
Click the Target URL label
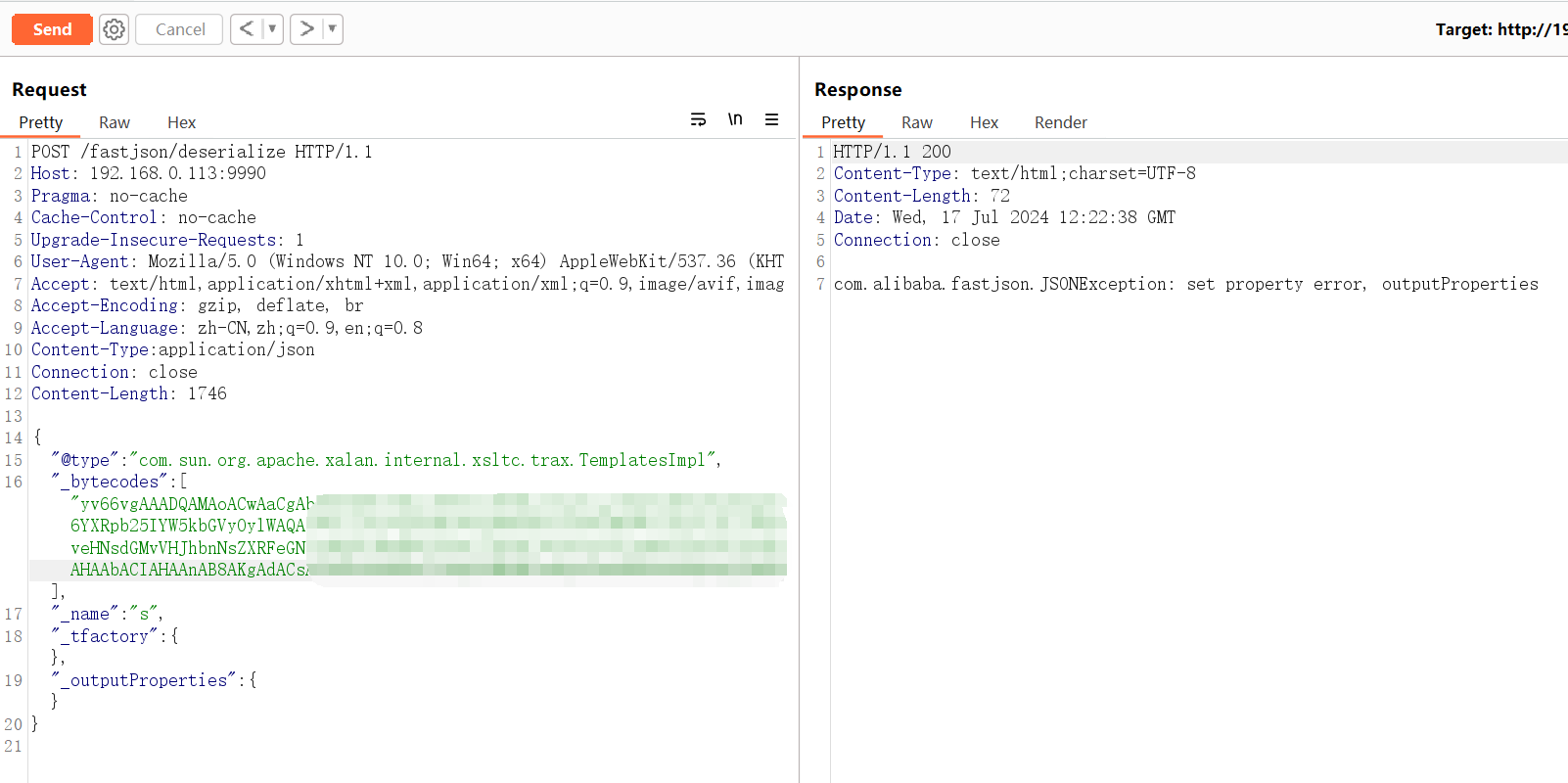click(1501, 29)
